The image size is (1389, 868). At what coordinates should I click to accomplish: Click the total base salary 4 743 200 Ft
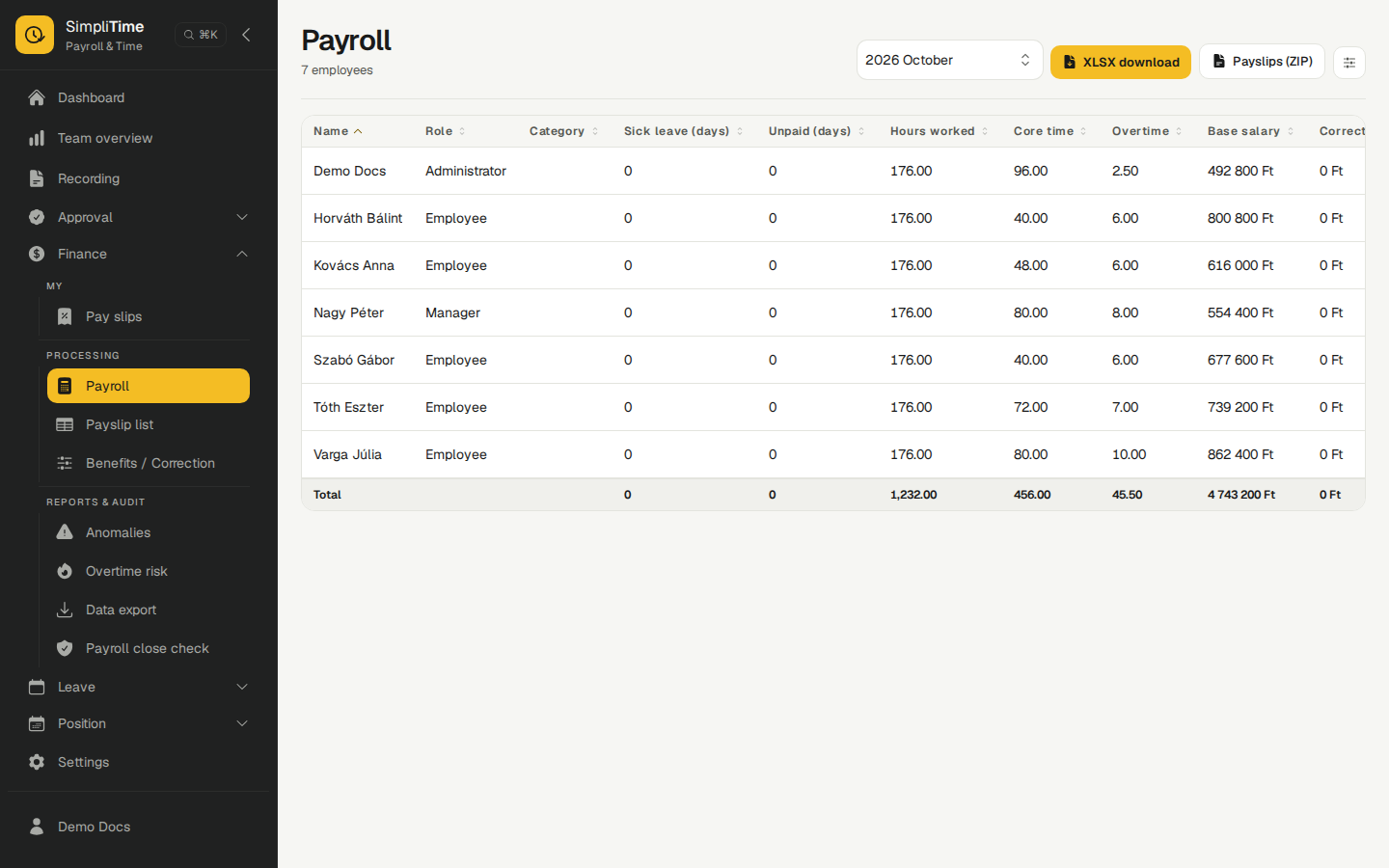1241,495
